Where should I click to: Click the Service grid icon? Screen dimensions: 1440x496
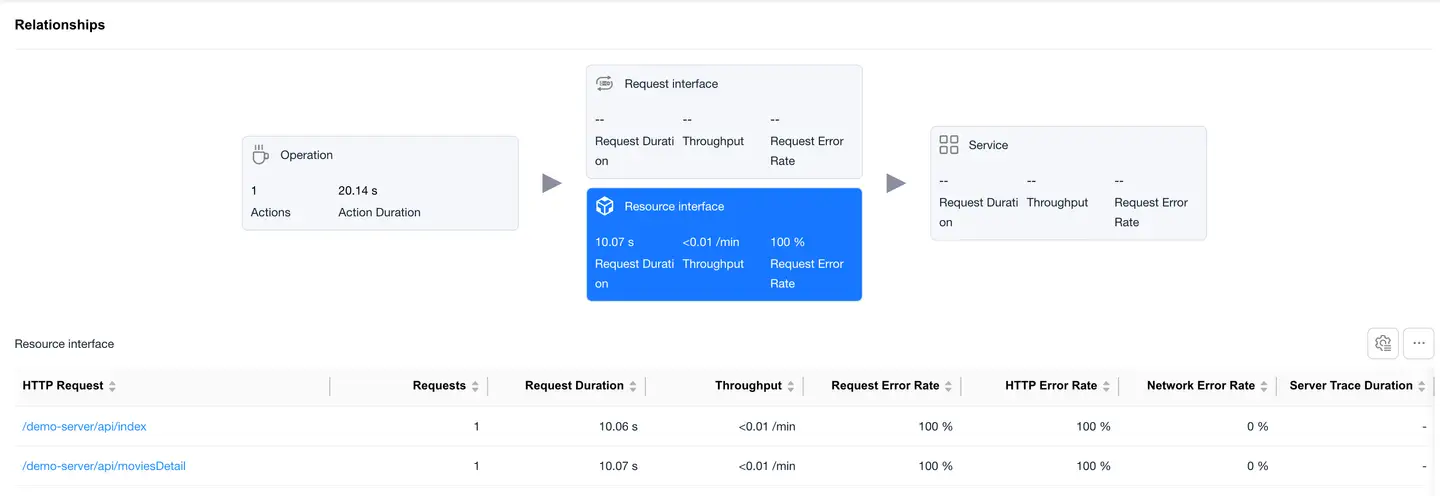coord(948,145)
